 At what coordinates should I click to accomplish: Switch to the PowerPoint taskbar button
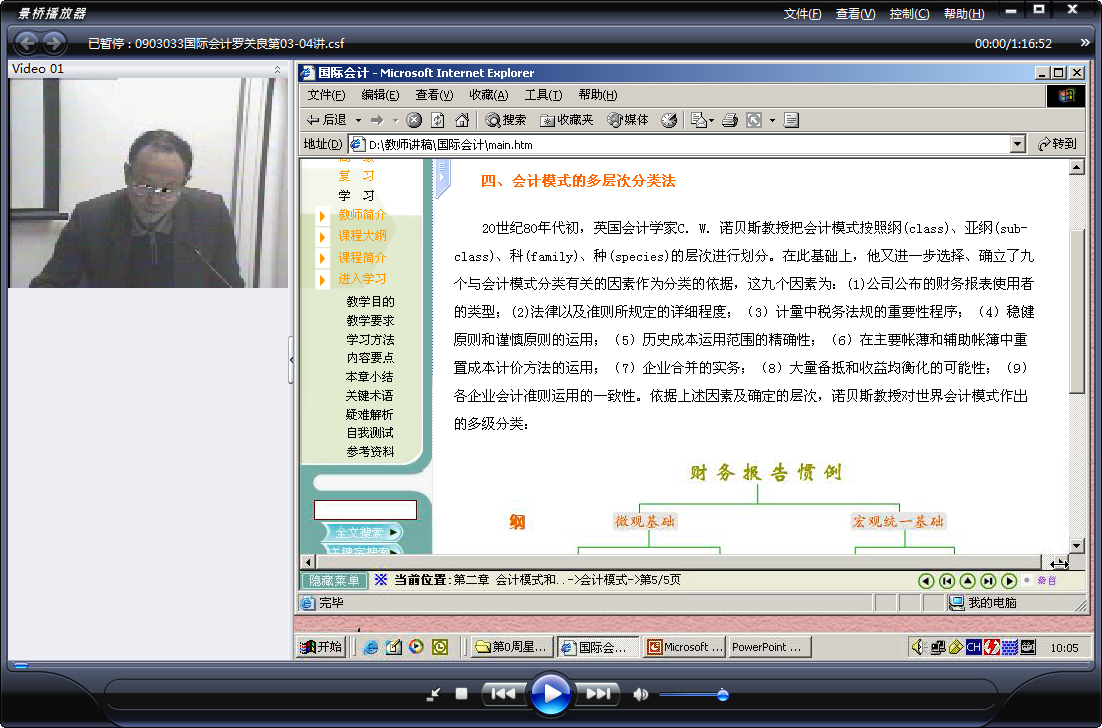770,646
